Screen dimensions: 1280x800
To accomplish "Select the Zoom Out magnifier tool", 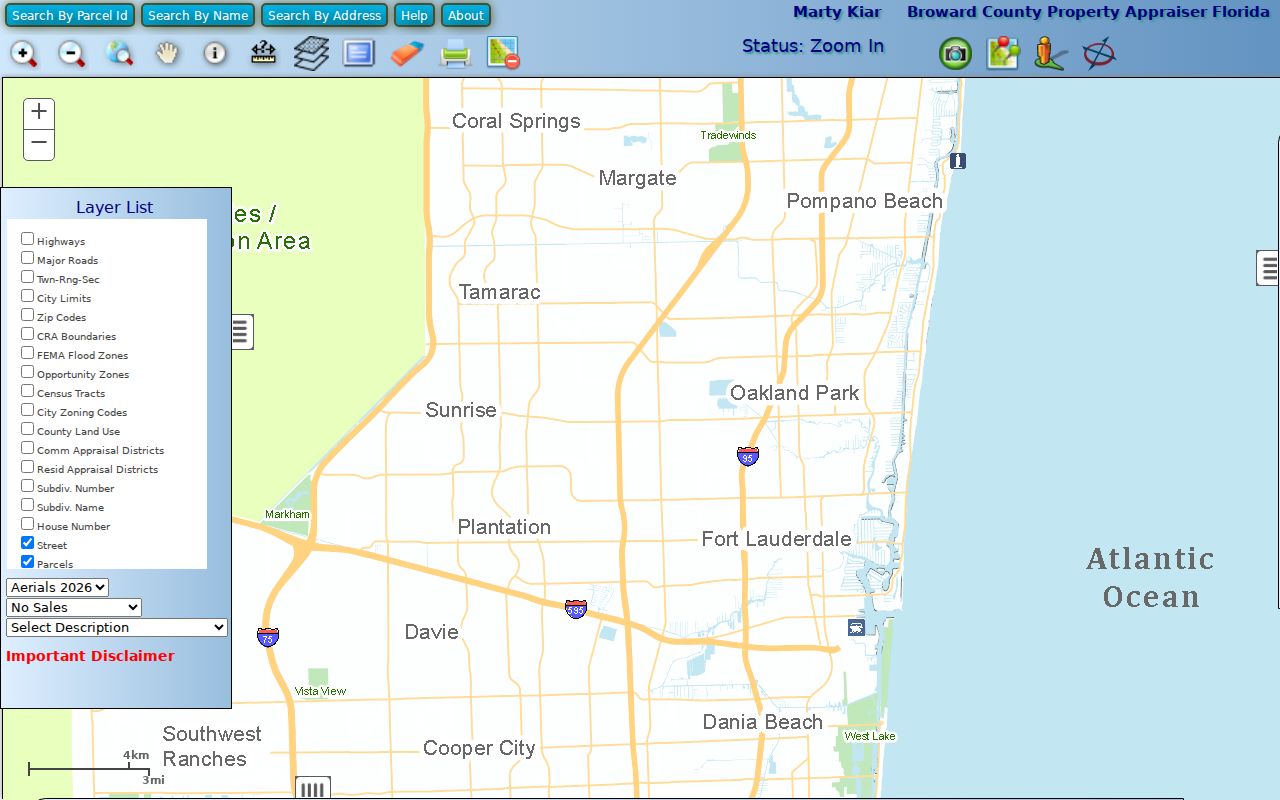I will pos(71,53).
